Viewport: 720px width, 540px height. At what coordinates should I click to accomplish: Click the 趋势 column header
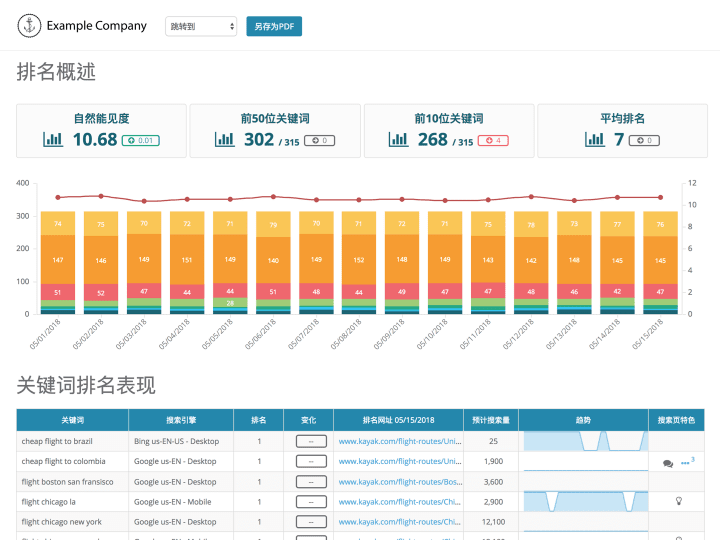[x=583, y=420]
